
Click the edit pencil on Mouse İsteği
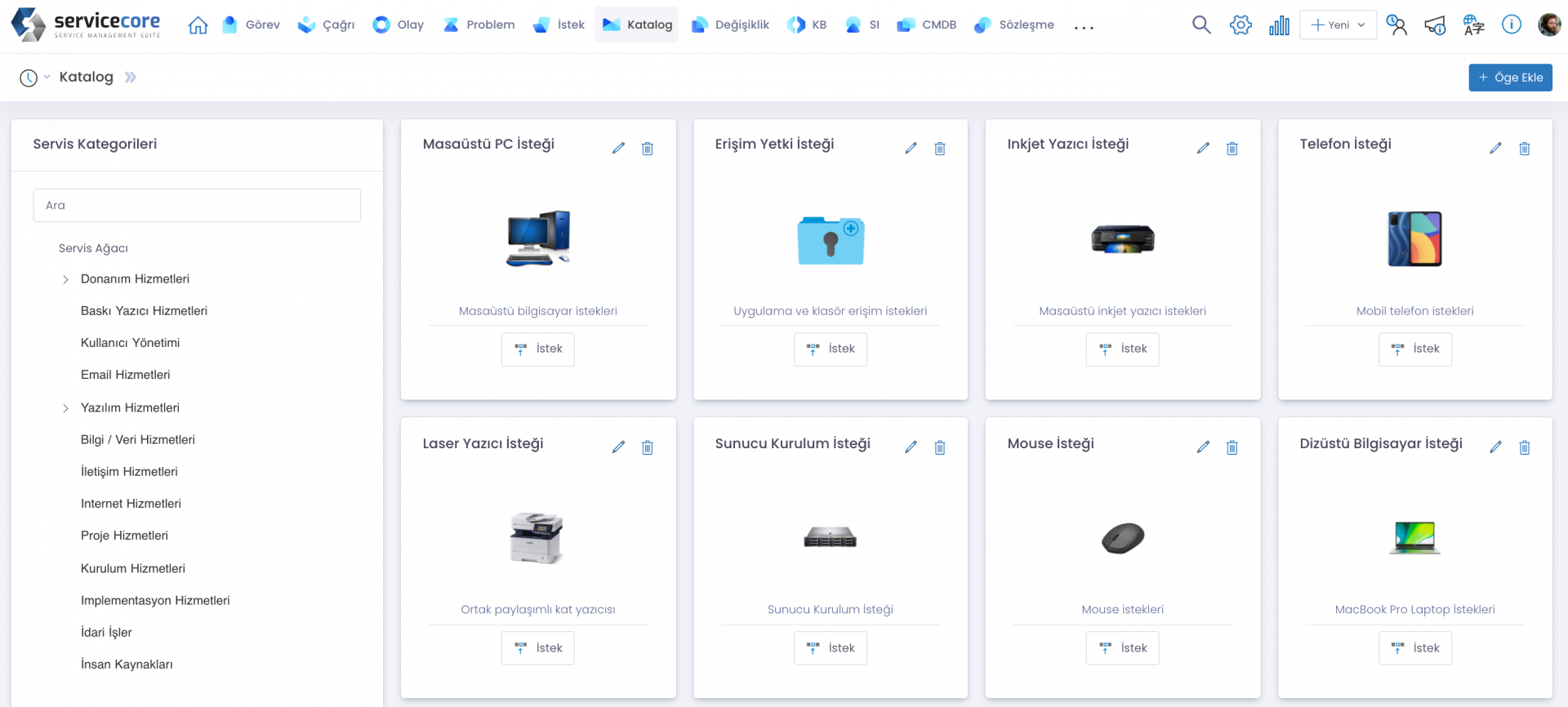click(x=1203, y=447)
